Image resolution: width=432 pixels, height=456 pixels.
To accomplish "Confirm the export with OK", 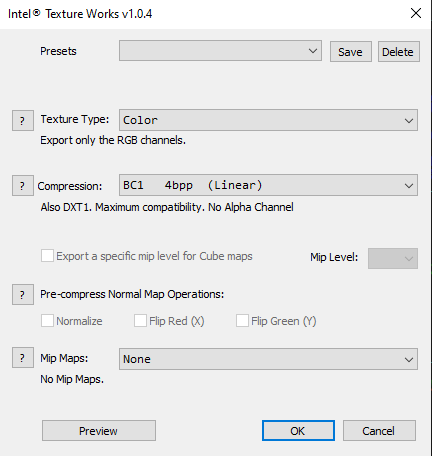I will point(298,431).
